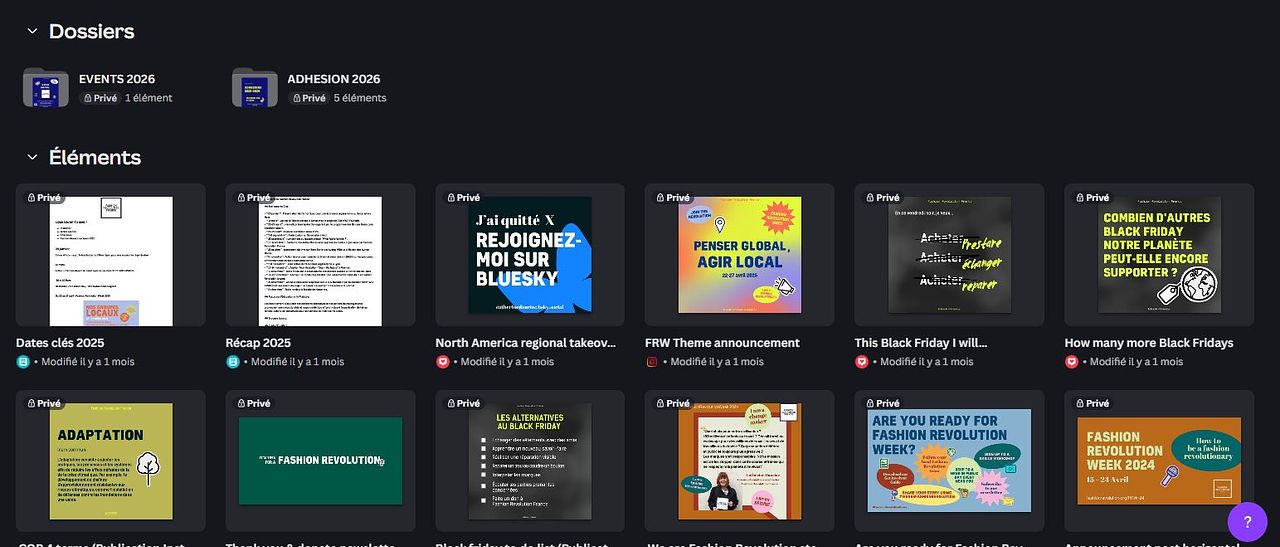Collapse the Dossiers section chevron
The image size is (1280, 547).
pyautogui.click(x=32, y=31)
